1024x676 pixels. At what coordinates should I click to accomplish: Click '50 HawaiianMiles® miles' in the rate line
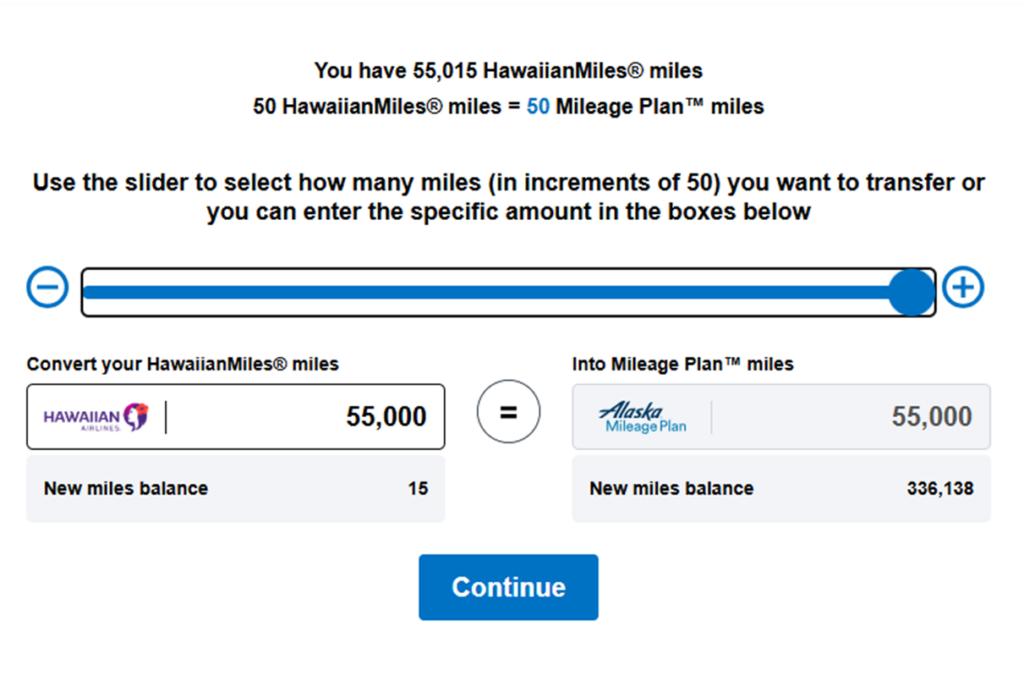click(x=377, y=106)
